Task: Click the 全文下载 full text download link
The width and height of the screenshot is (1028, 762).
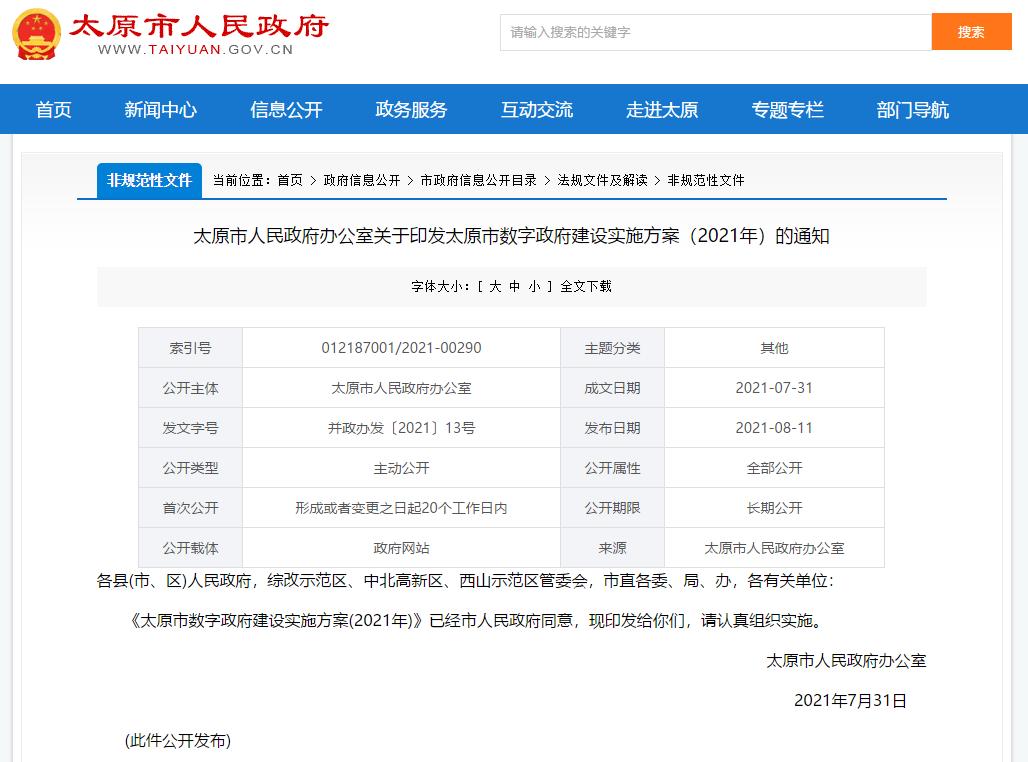Action: (x=586, y=286)
